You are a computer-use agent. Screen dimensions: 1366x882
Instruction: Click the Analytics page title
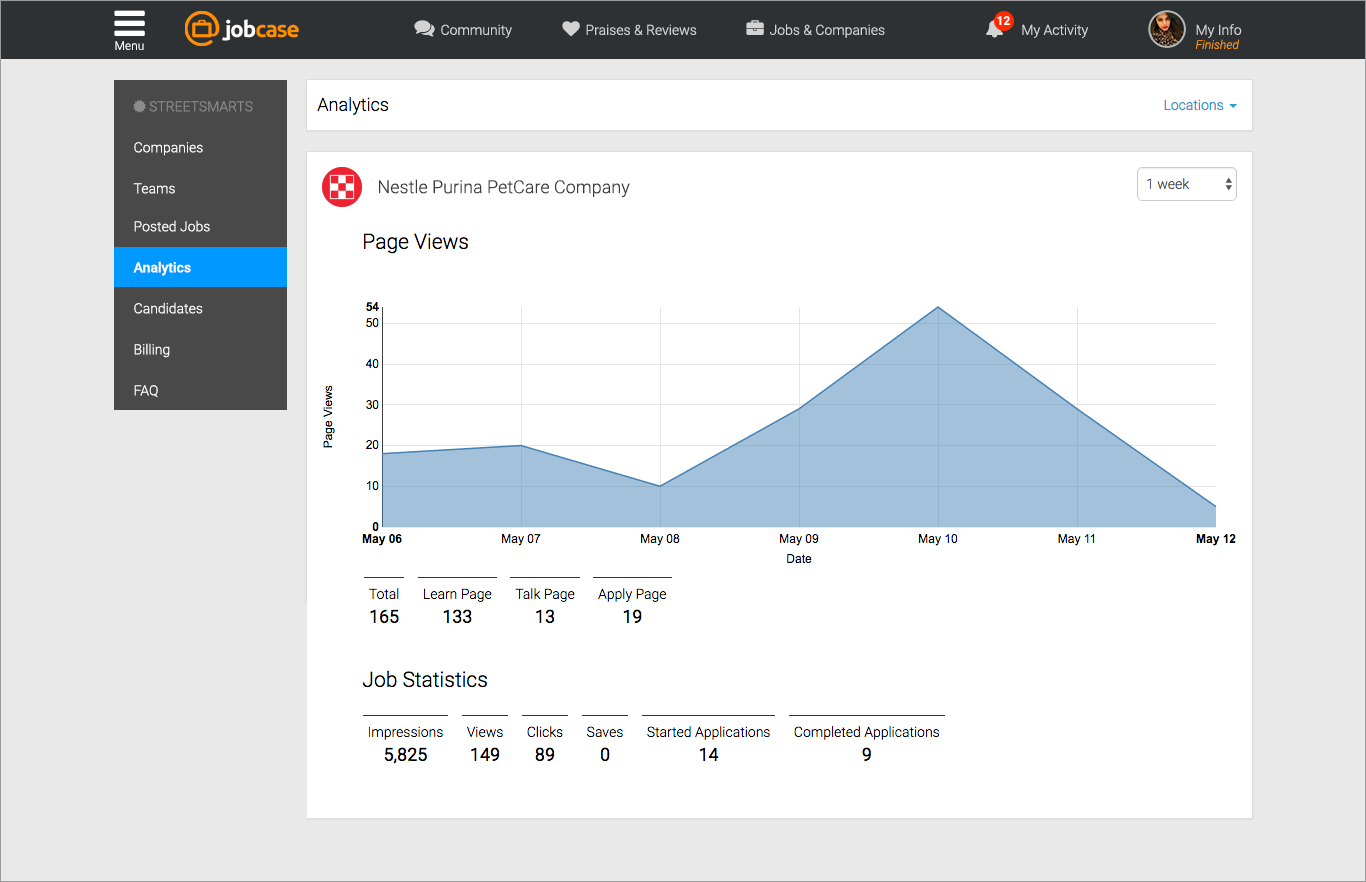click(353, 105)
